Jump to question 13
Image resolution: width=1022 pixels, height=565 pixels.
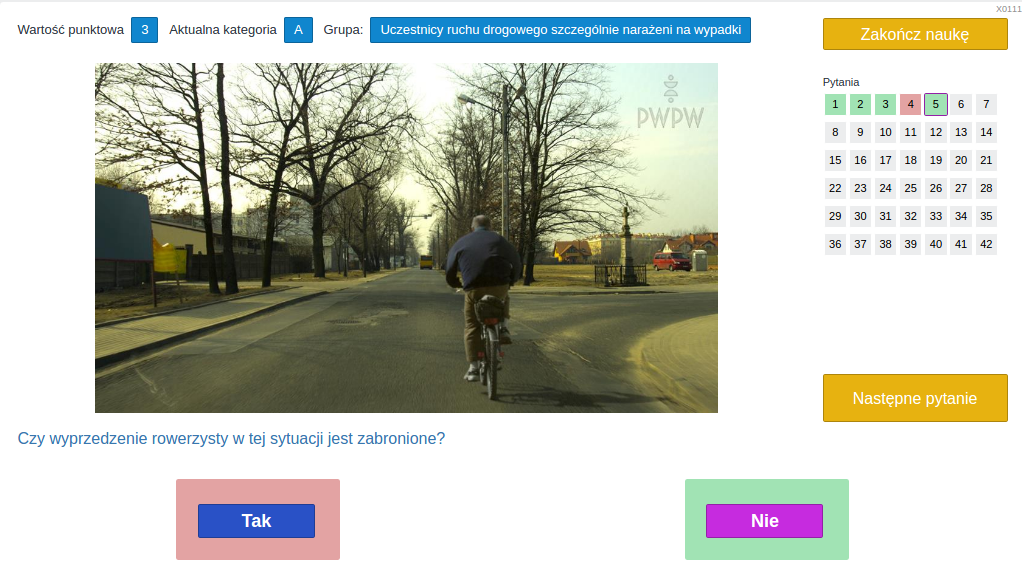click(961, 132)
